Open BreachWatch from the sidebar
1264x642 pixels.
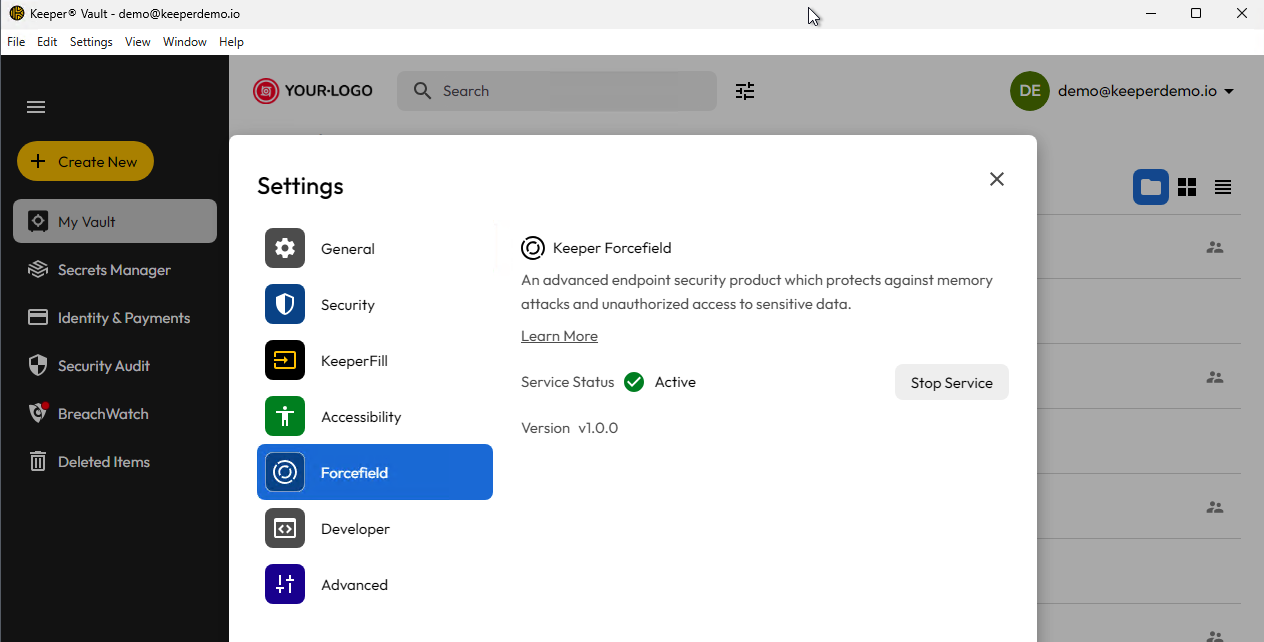(x=102, y=414)
